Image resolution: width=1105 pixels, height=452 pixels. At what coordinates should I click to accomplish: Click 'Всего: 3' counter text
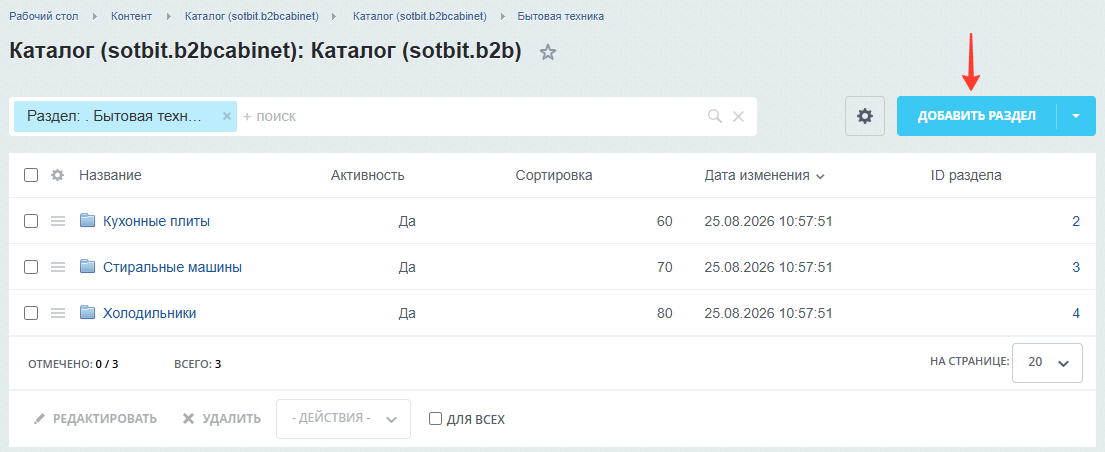[x=197, y=364]
